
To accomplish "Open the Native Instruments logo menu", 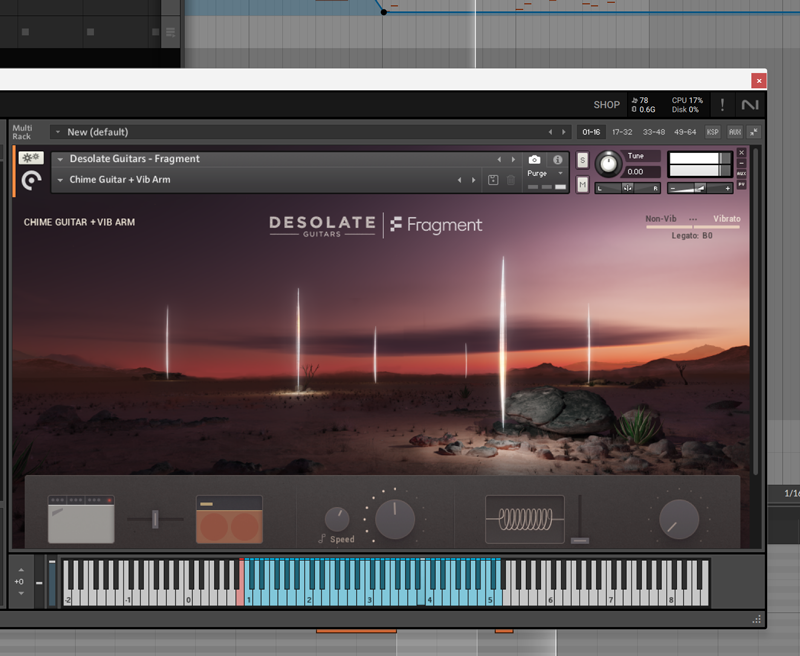I will tap(750, 105).
